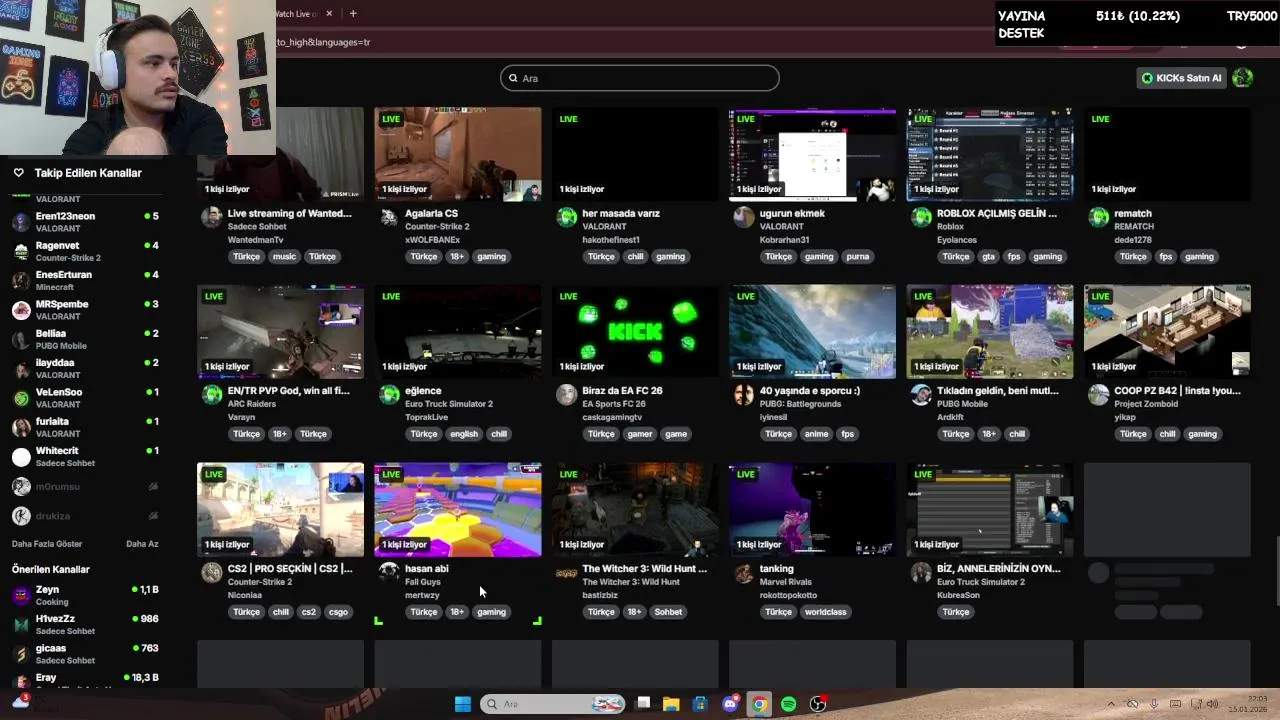
Task: Open ilayddaa channel avatar in sidebar
Action: (21, 368)
